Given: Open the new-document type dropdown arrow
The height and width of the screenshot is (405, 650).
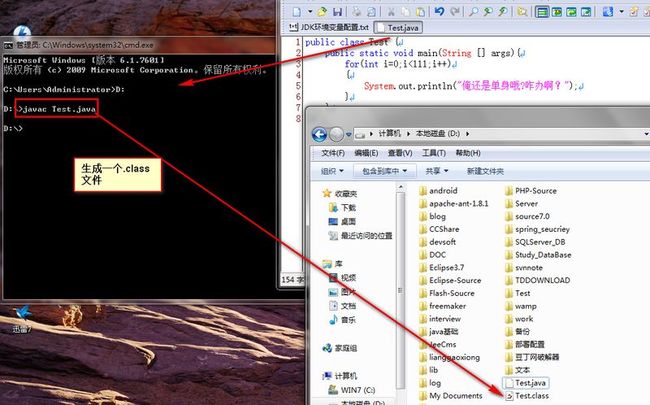Looking at the screenshot, I should click(x=309, y=12).
